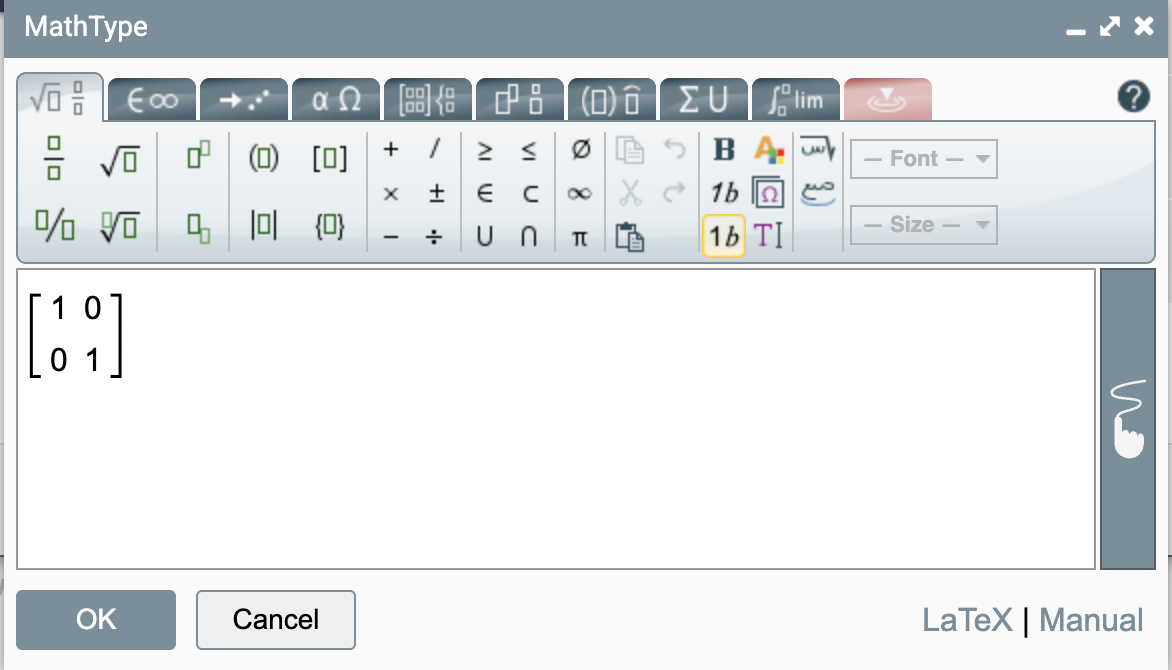Insert absolute value bars
Viewport: 1172px width, 670px height.
pyautogui.click(x=264, y=227)
